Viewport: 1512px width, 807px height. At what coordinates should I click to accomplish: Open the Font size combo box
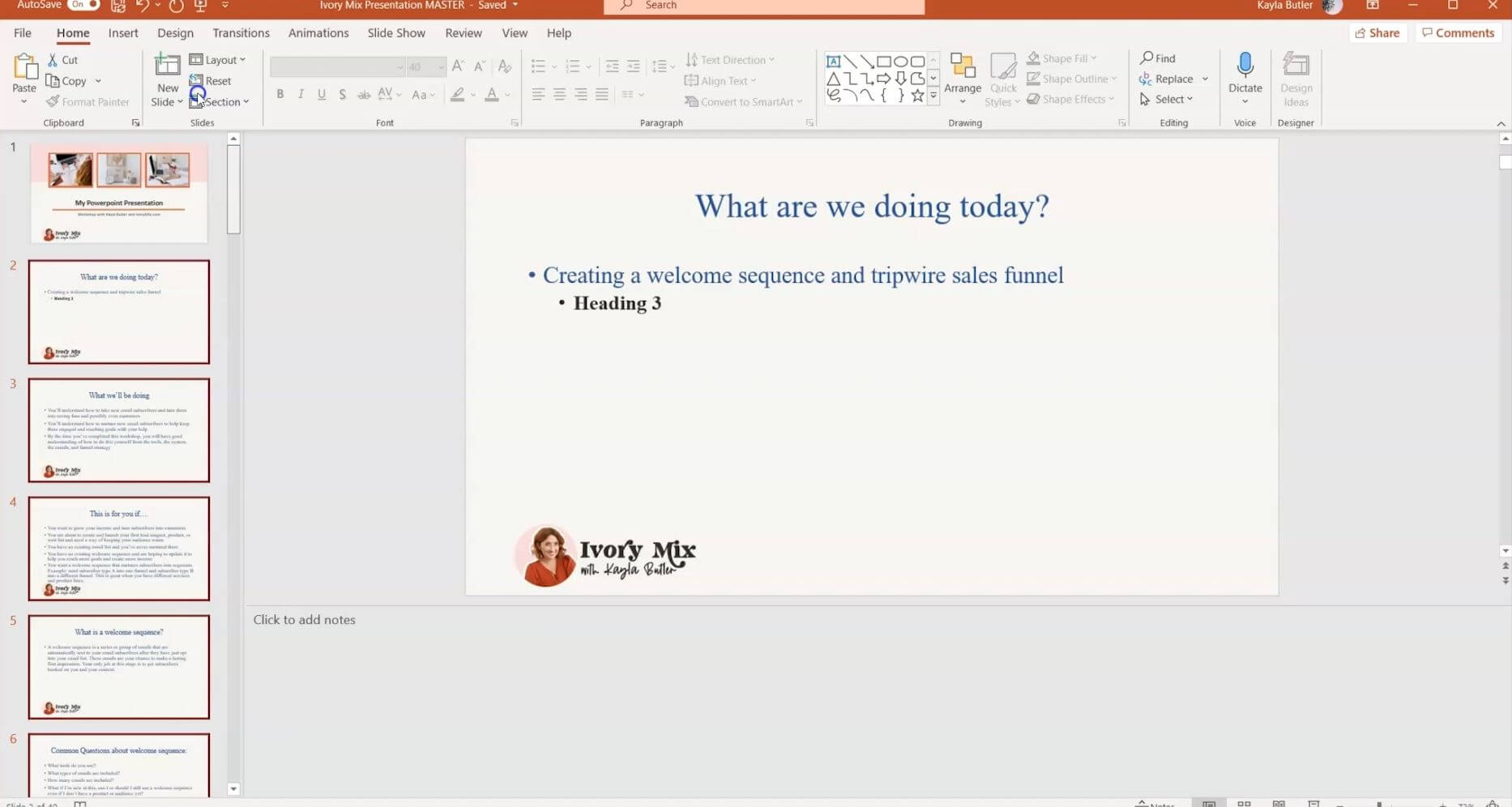pos(425,67)
